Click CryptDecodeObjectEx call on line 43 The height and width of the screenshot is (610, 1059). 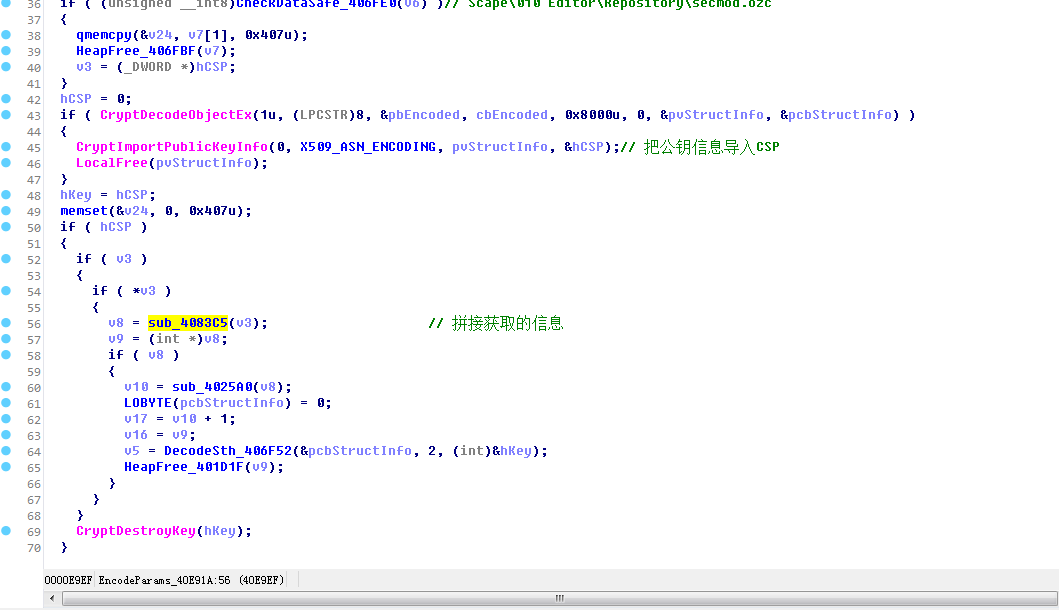coord(176,115)
